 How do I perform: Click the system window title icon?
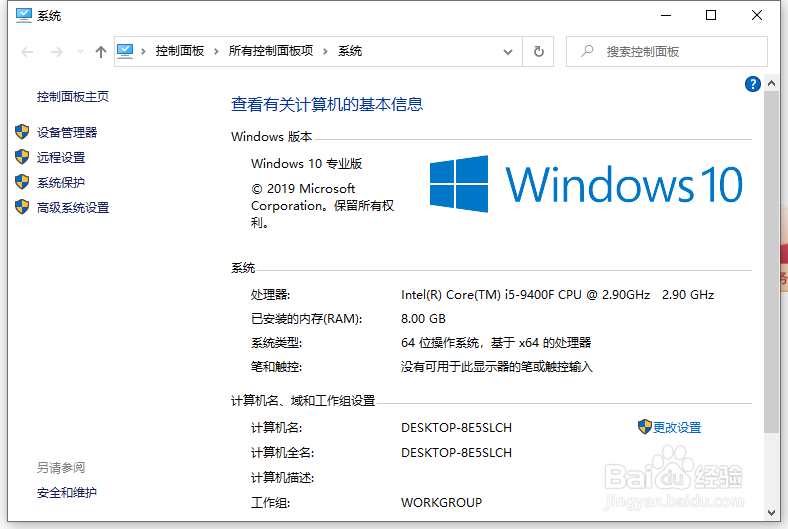click(x=24, y=16)
